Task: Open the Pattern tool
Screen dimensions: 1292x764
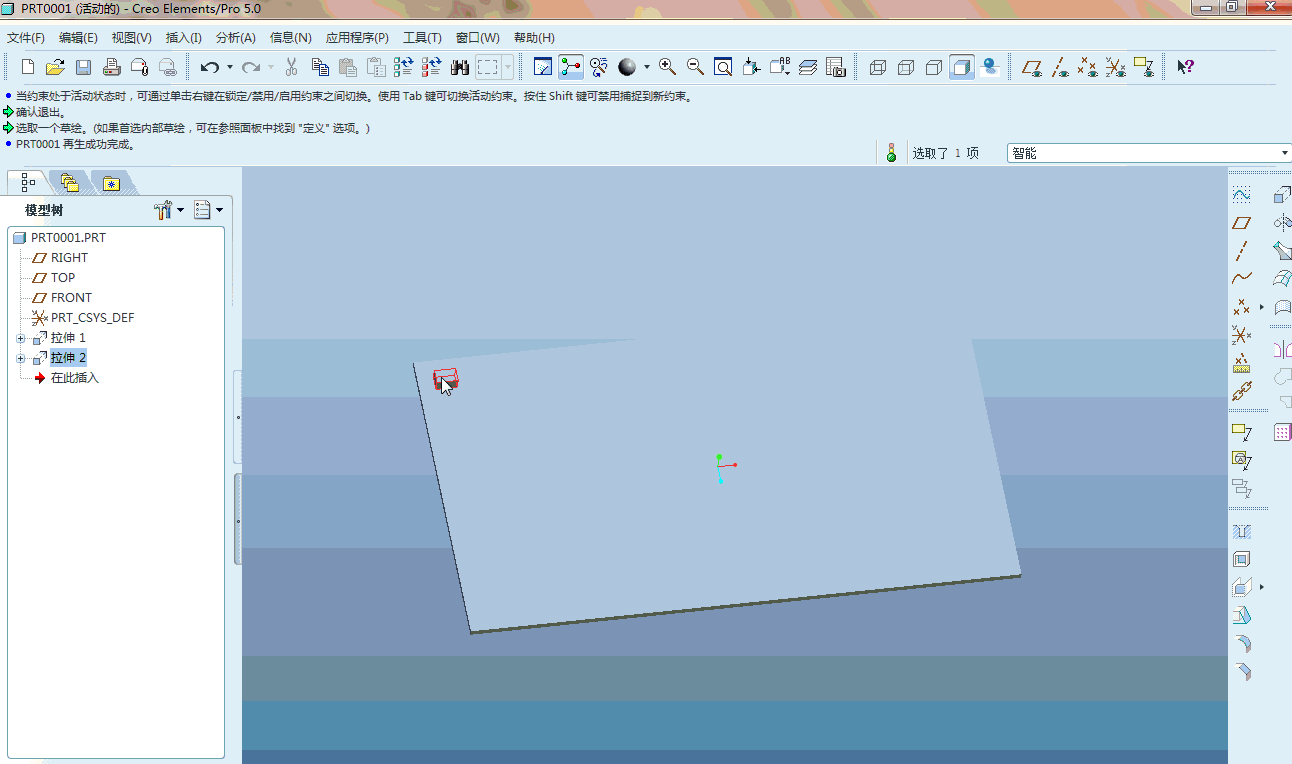Action: point(1282,432)
